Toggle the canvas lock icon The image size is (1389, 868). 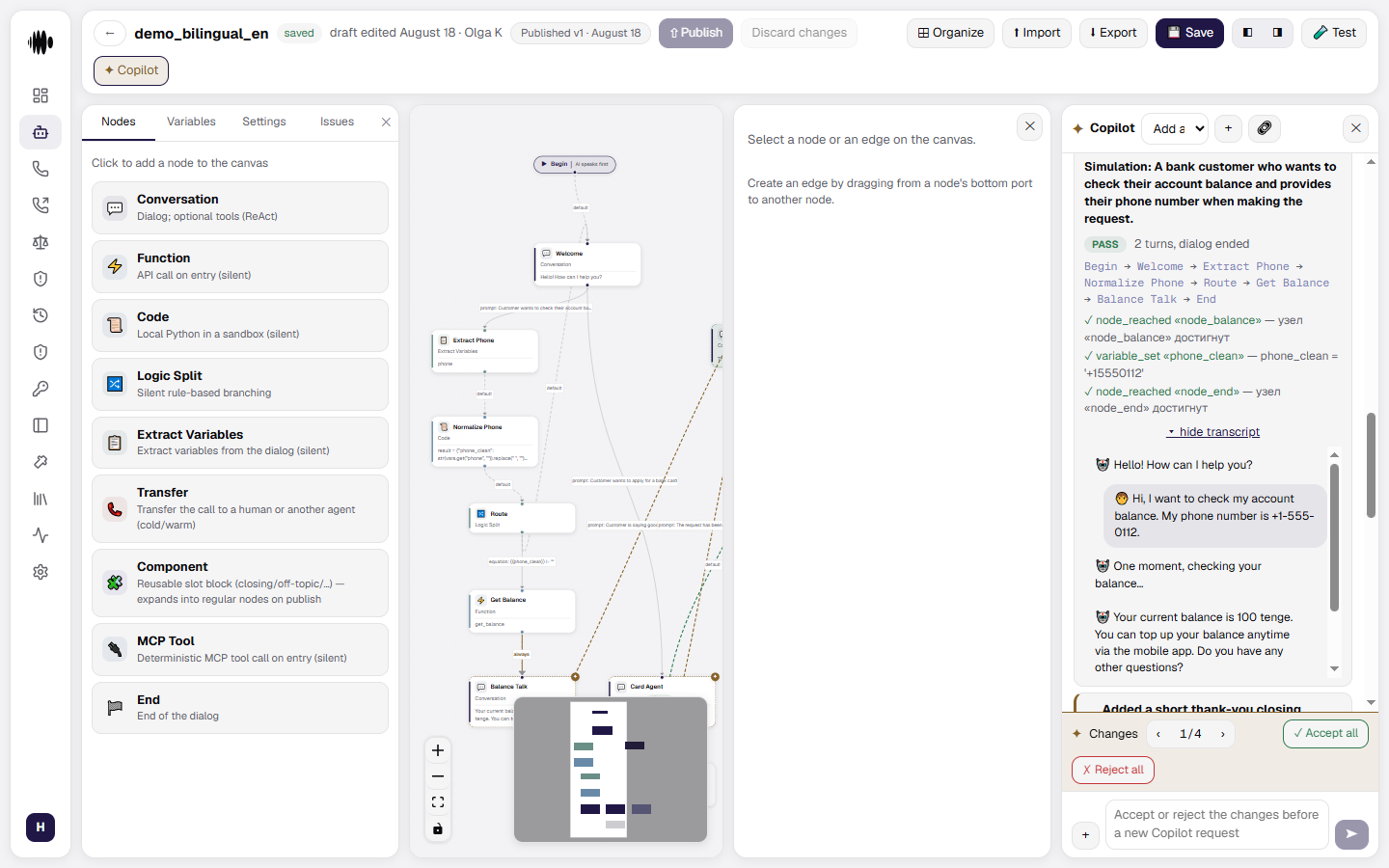click(438, 828)
